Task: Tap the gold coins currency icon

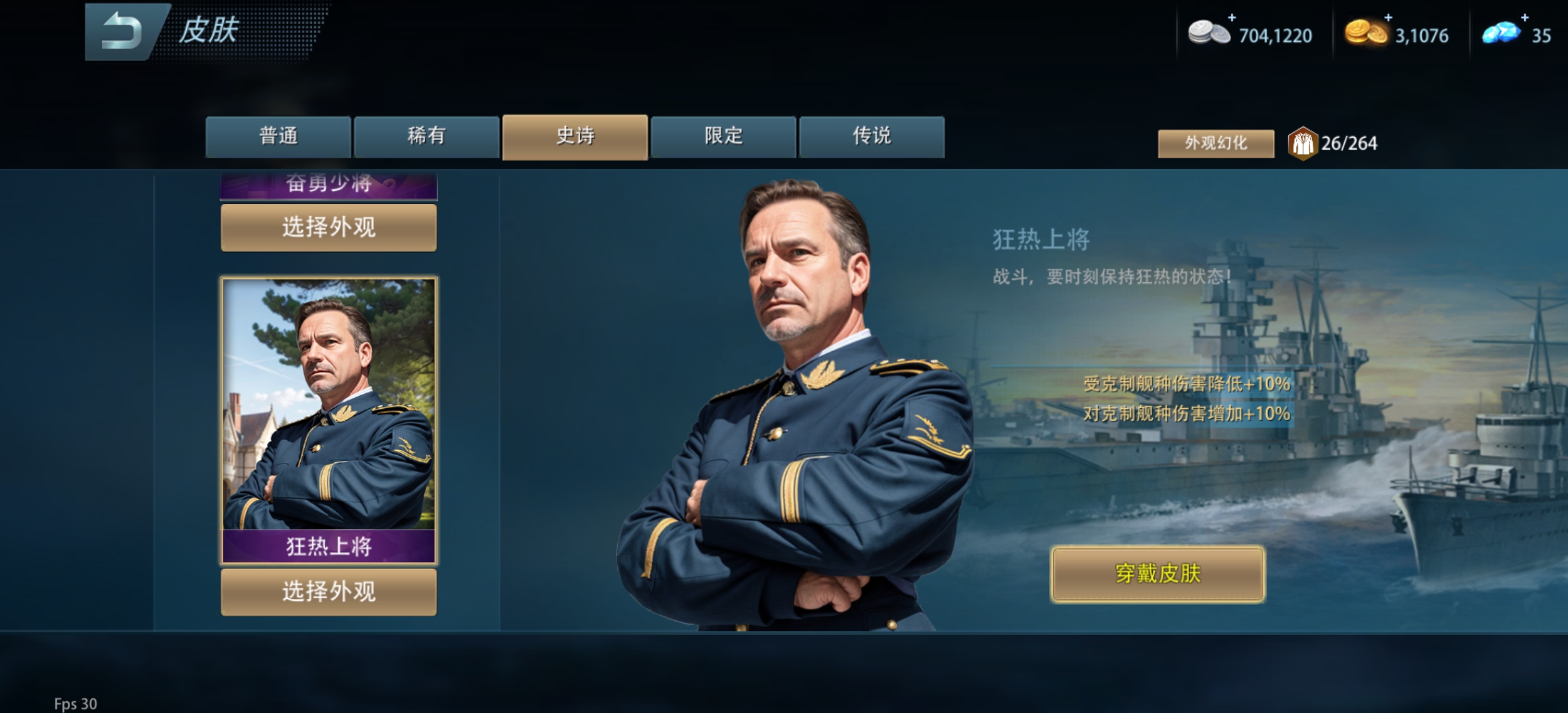Action: [x=1365, y=32]
